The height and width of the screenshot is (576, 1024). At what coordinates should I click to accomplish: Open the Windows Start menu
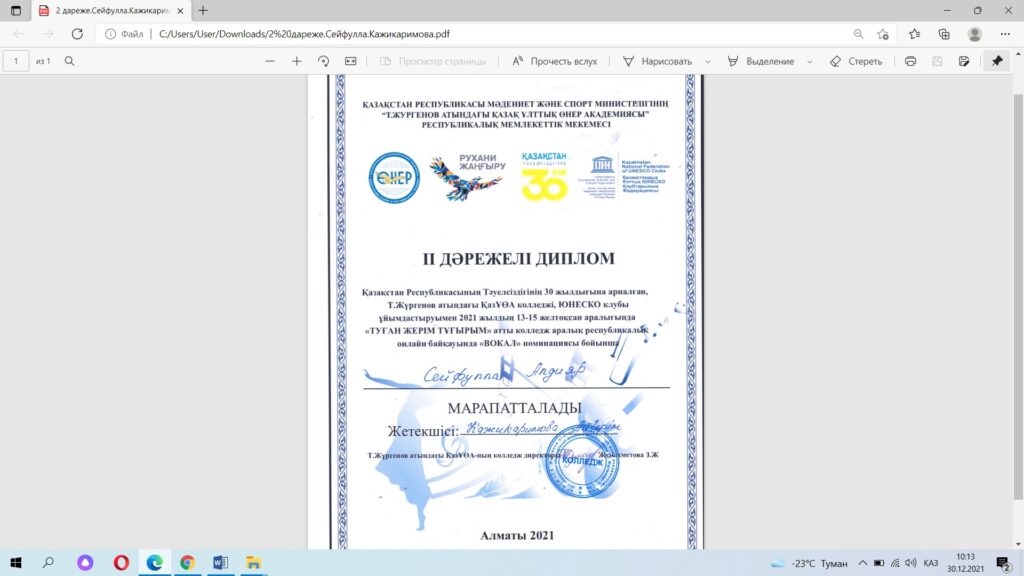coord(16,562)
